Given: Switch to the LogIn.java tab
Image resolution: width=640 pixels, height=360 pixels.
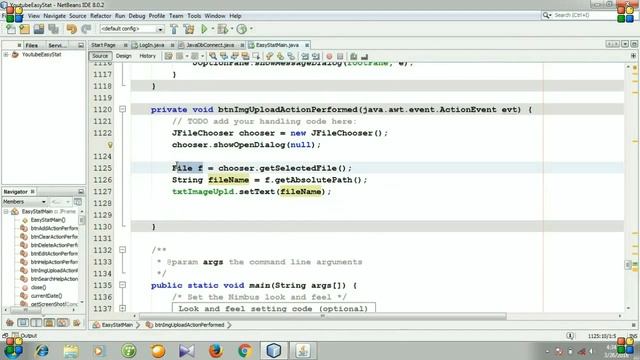Looking at the screenshot, I should point(151,45).
